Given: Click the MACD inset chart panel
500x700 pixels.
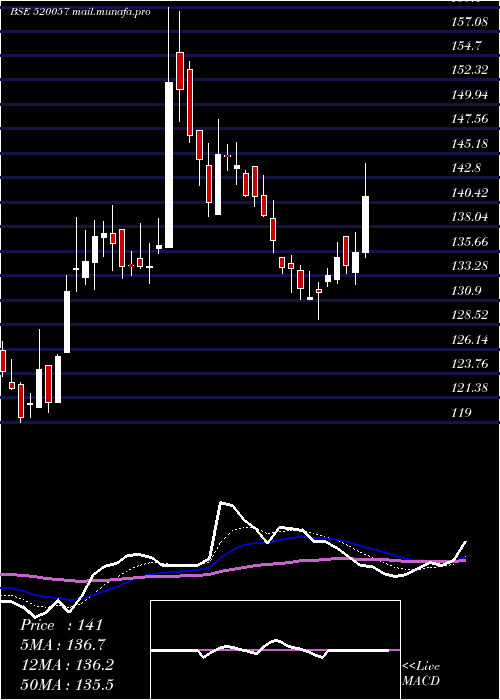Looking at the screenshot, I should coord(275,650).
